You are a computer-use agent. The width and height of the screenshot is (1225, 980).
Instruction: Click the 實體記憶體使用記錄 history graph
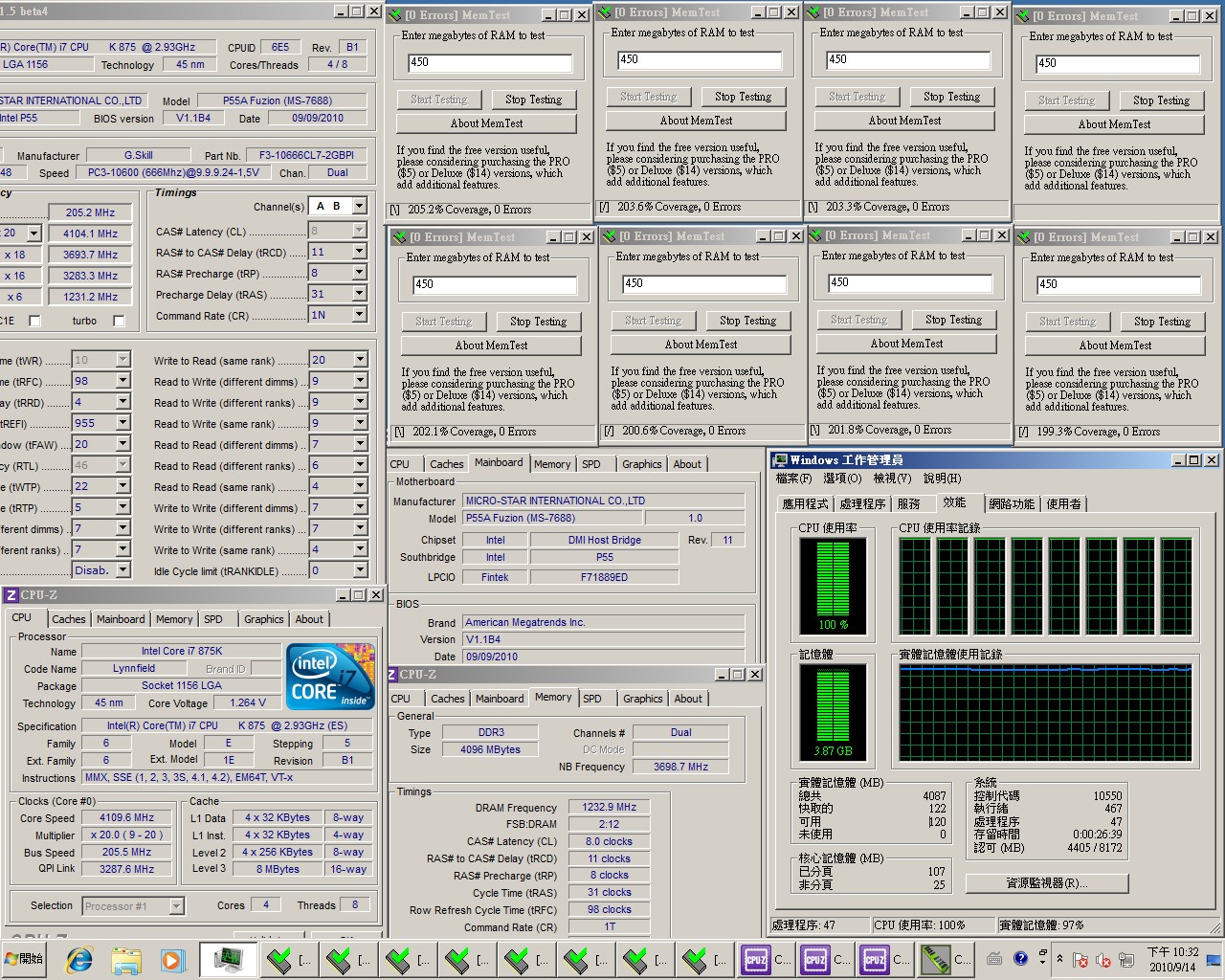tap(1045, 712)
